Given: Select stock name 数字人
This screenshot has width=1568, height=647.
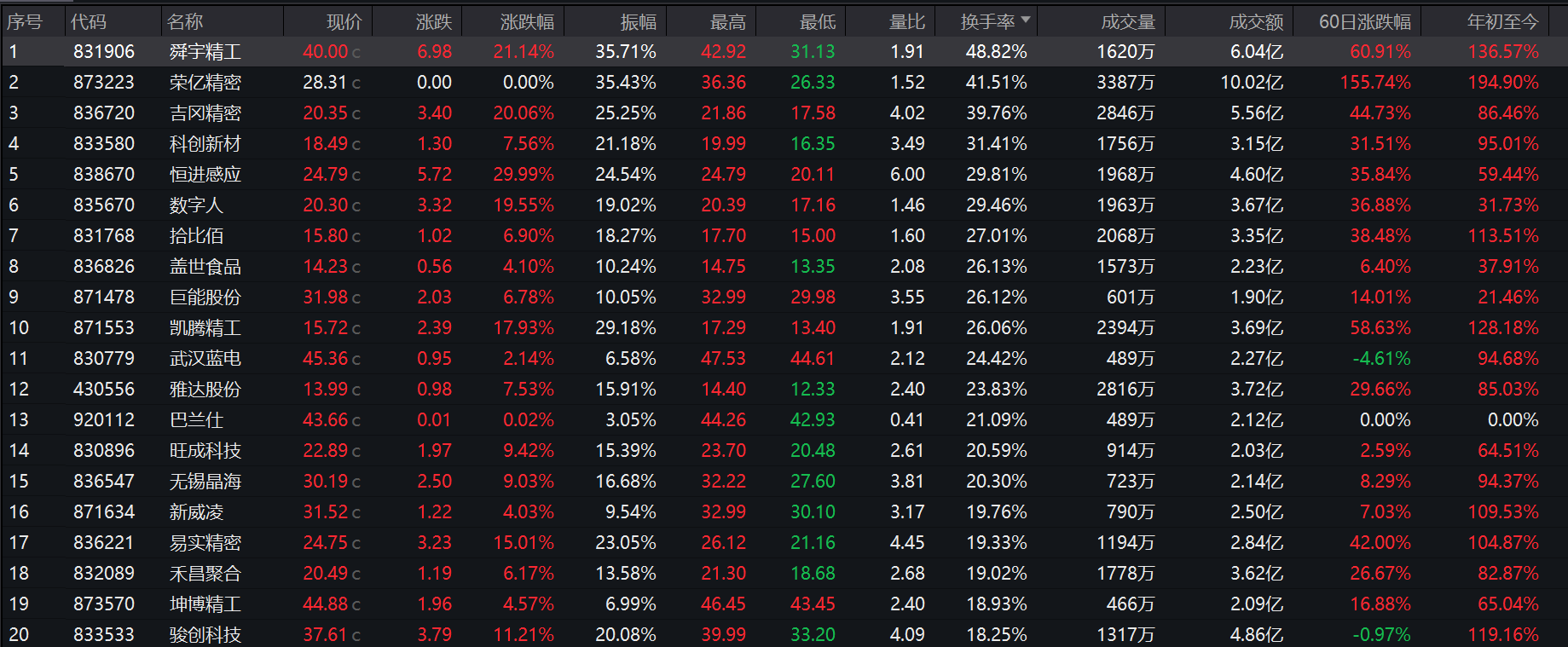Looking at the screenshot, I should click(x=196, y=205).
